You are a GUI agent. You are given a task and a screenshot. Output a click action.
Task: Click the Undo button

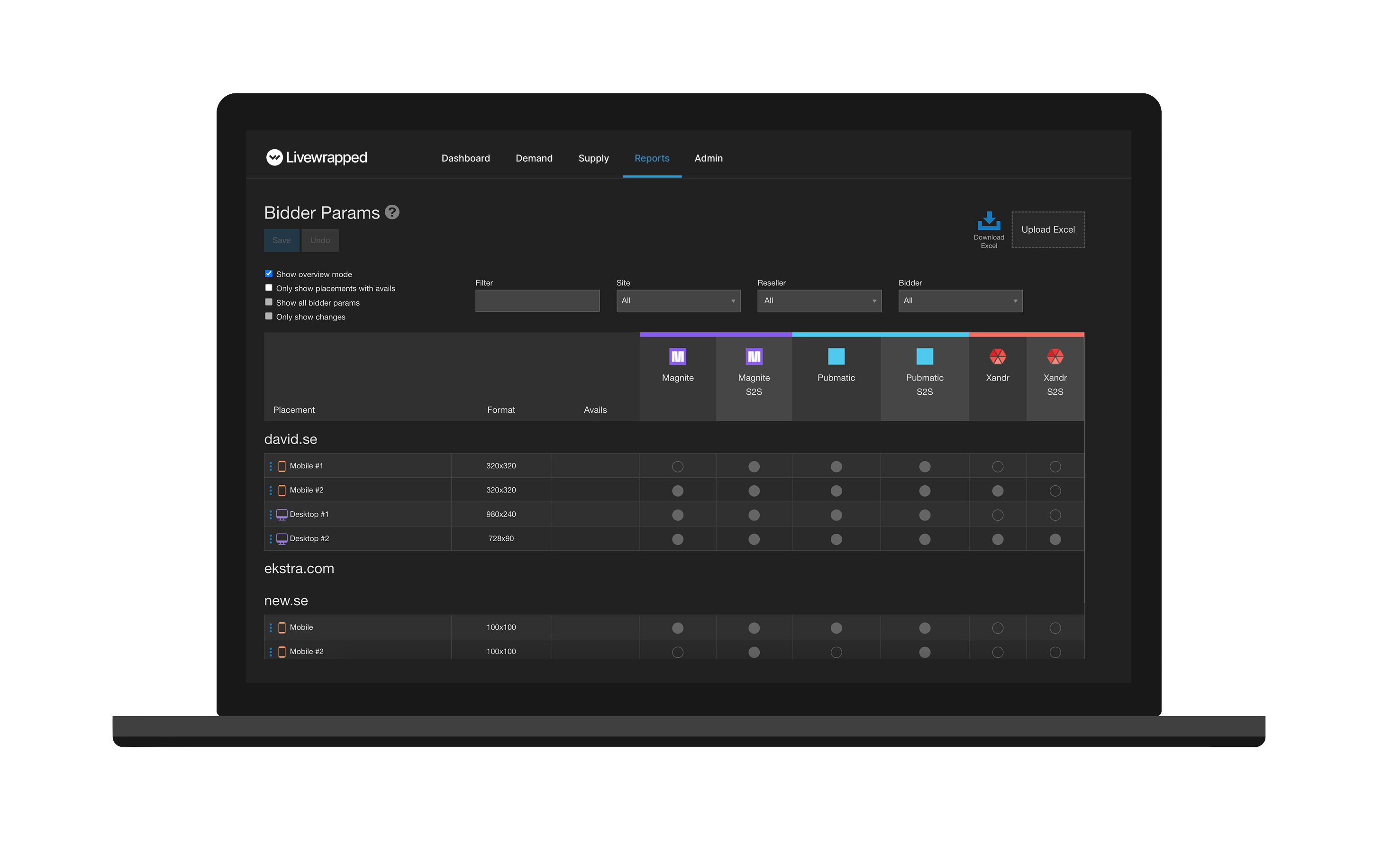tap(320, 240)
